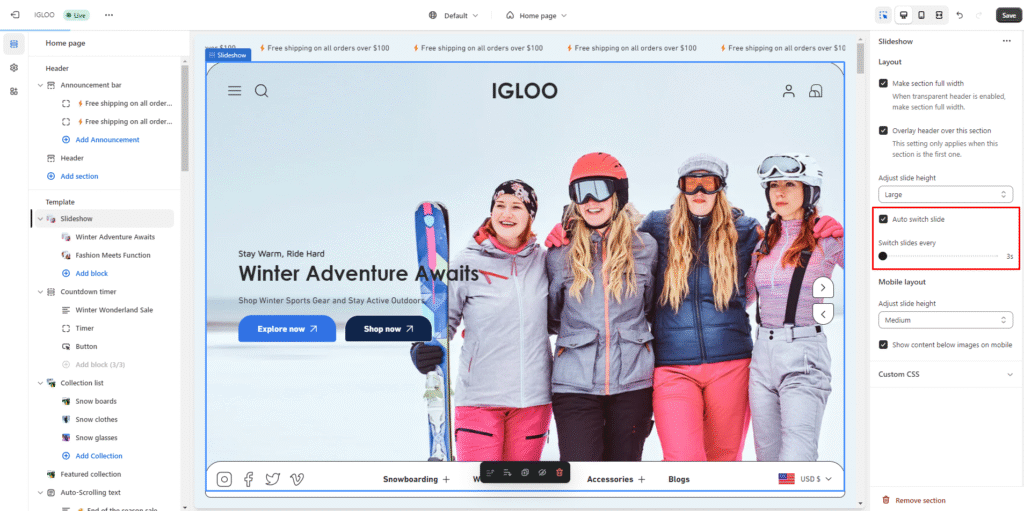Uncheck Make section full width

pos(883,84)
